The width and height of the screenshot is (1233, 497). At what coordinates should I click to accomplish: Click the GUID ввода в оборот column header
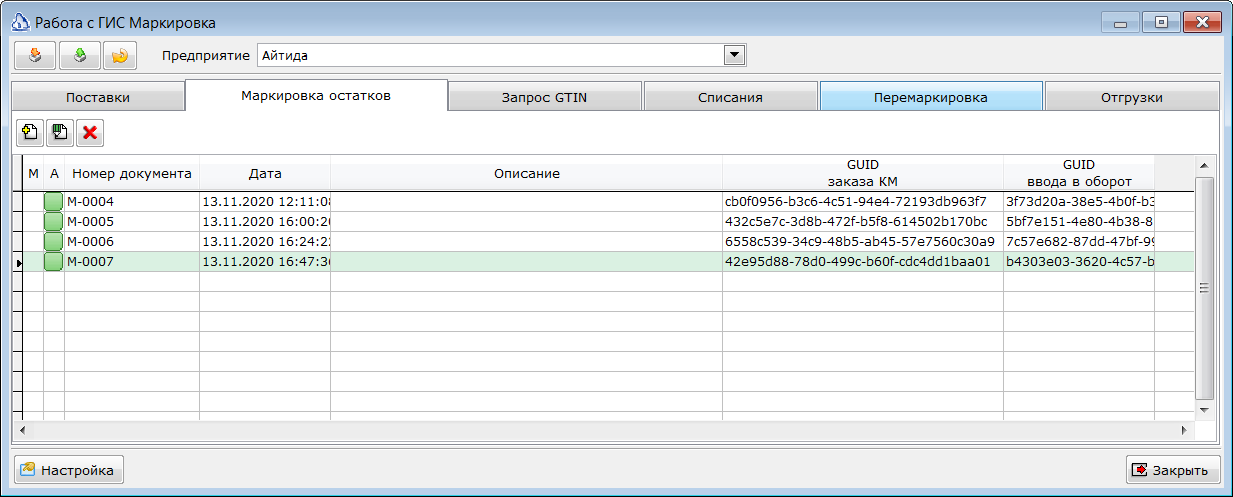coord(1079,173)
